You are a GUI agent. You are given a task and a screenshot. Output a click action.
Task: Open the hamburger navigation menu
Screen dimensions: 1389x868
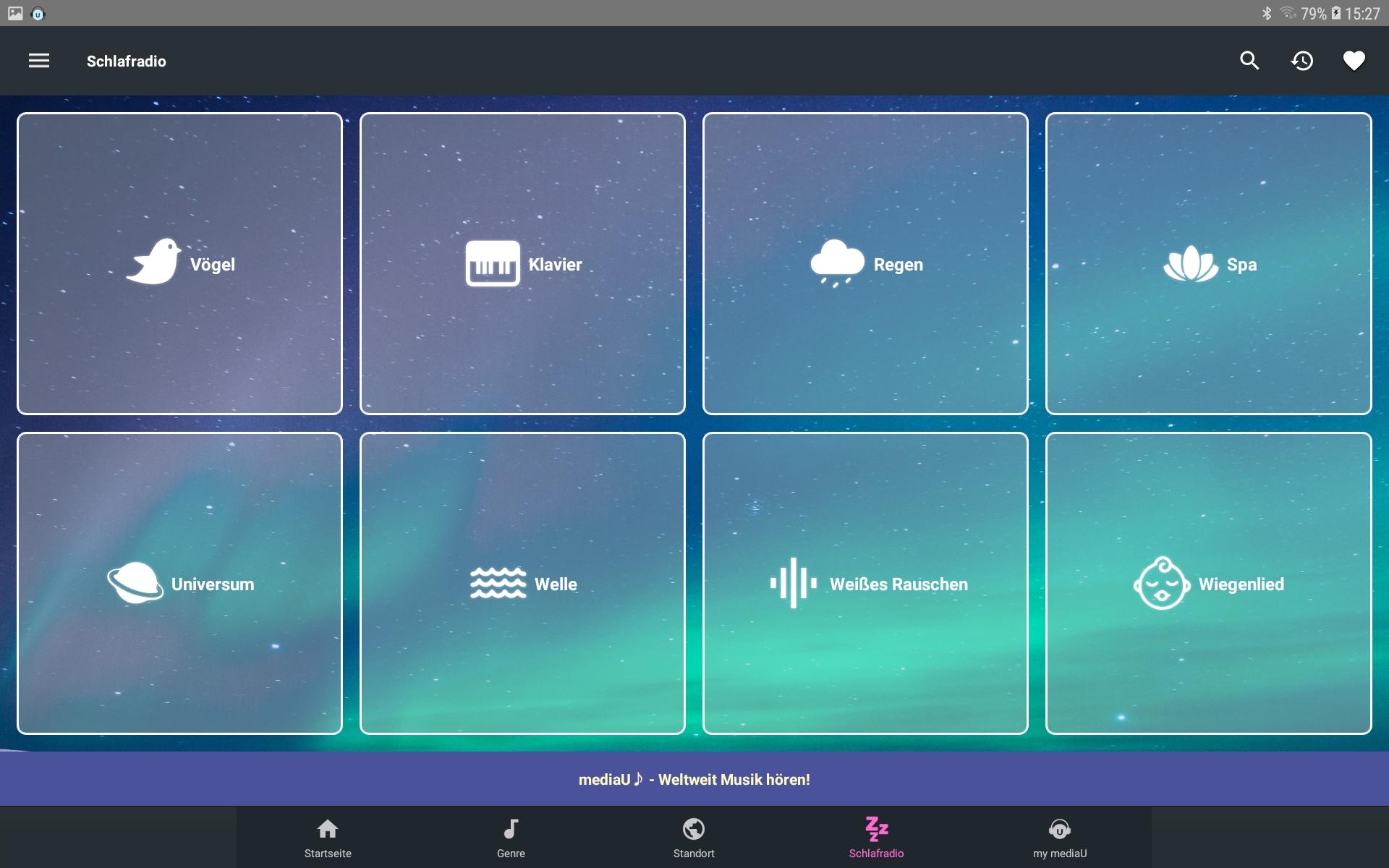point(39,61)
